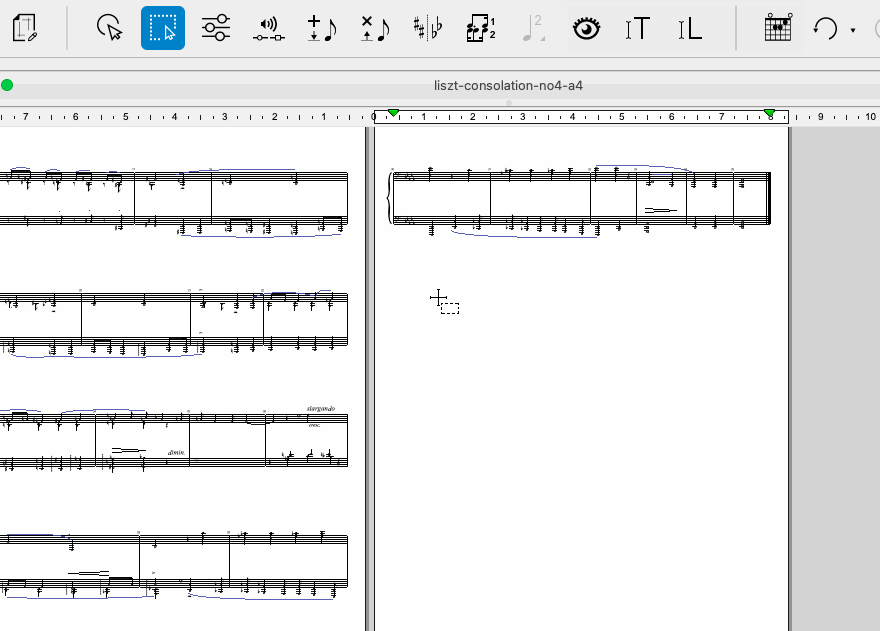Select the voices 1 and 2 tool
Viewport: 880px width, 631px height.
coord(481,28)
